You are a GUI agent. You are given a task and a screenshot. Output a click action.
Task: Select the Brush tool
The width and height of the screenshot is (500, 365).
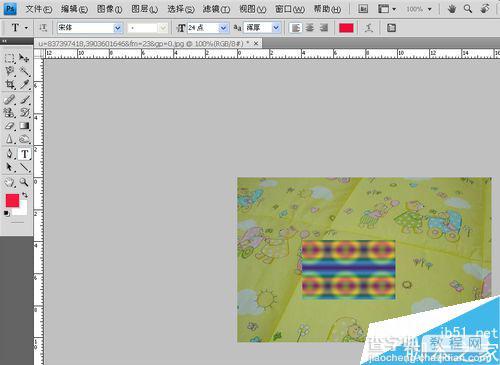click(24, 99)
